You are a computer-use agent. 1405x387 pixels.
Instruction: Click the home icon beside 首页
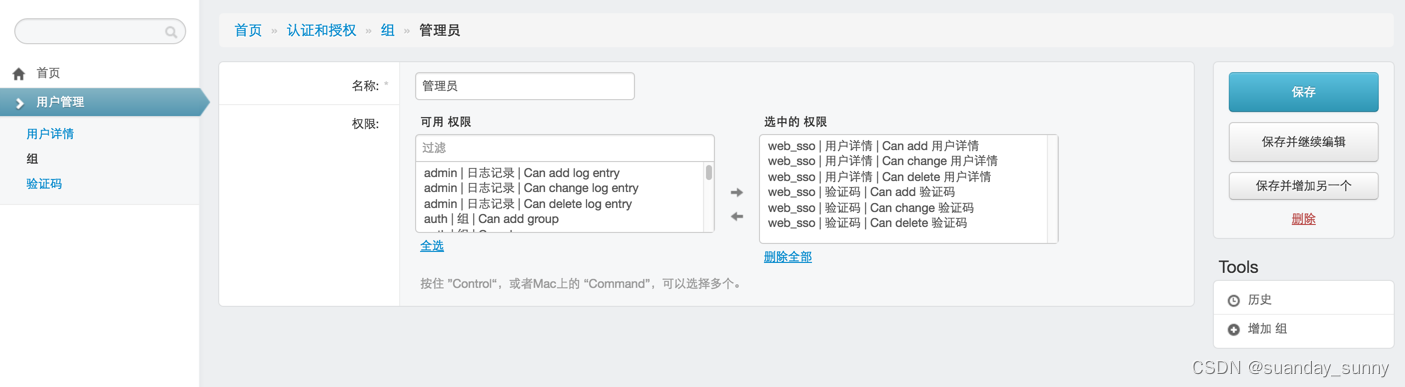click(18, 74)
